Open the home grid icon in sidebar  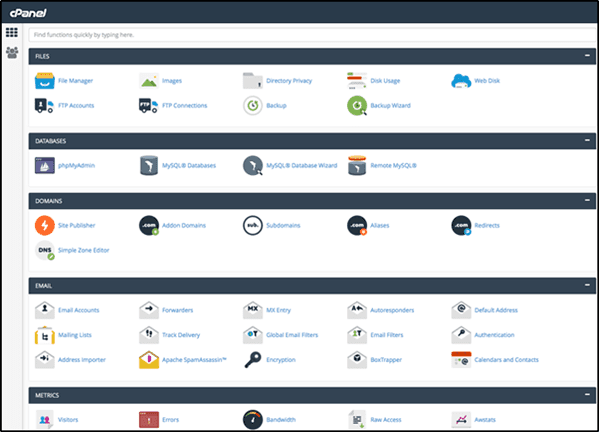tap(11, 32)
